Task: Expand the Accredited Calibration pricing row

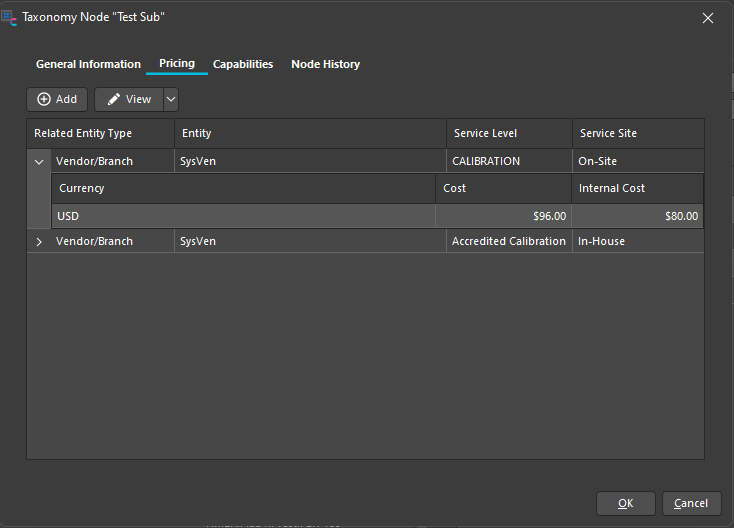Action: click(39, 241)
